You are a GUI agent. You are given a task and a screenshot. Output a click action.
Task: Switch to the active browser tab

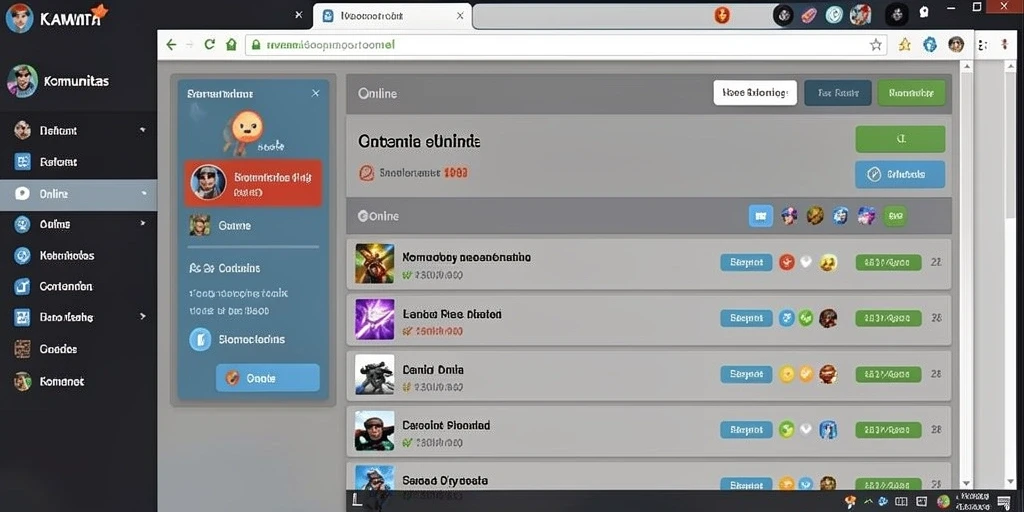tap(392, 16)
